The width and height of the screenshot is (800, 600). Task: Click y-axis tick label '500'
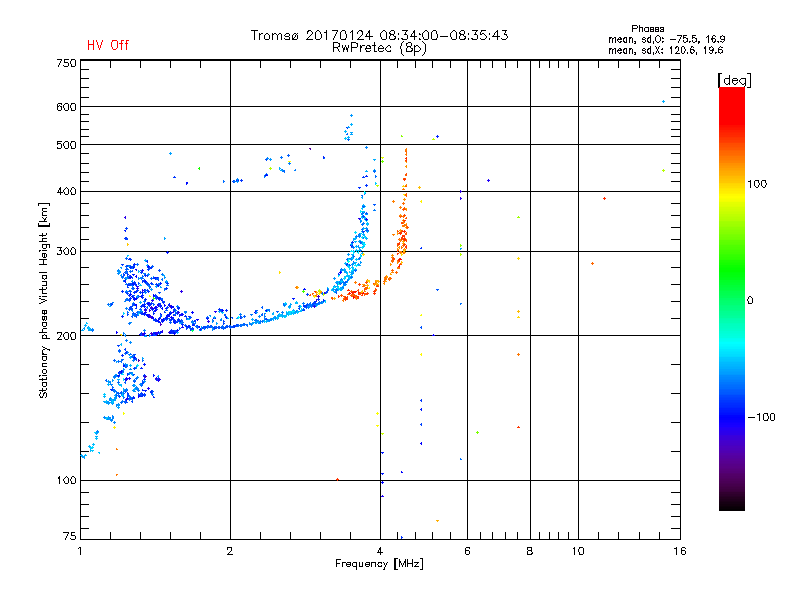tap(66, 145)
